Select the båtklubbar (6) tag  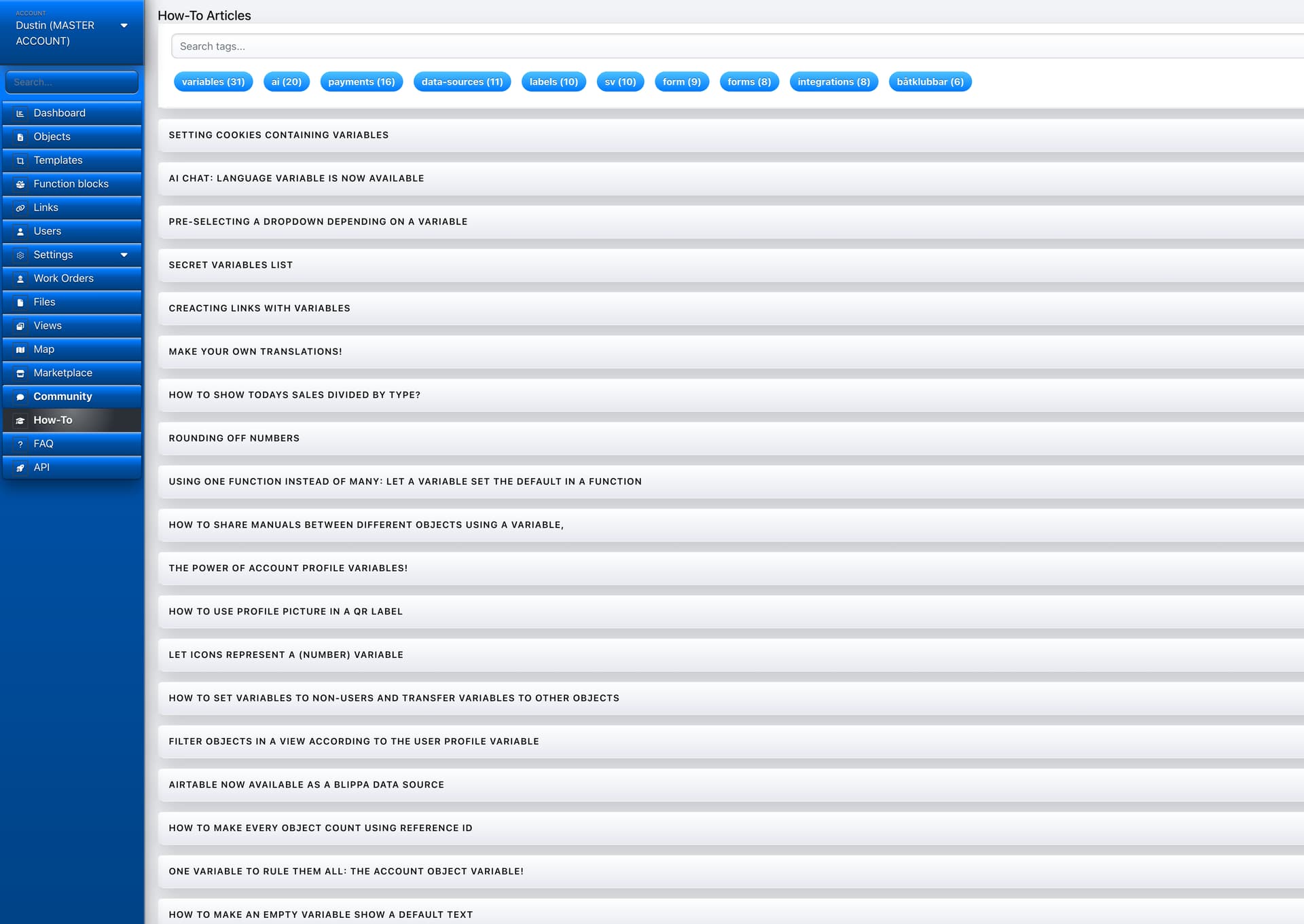point(930,81)
